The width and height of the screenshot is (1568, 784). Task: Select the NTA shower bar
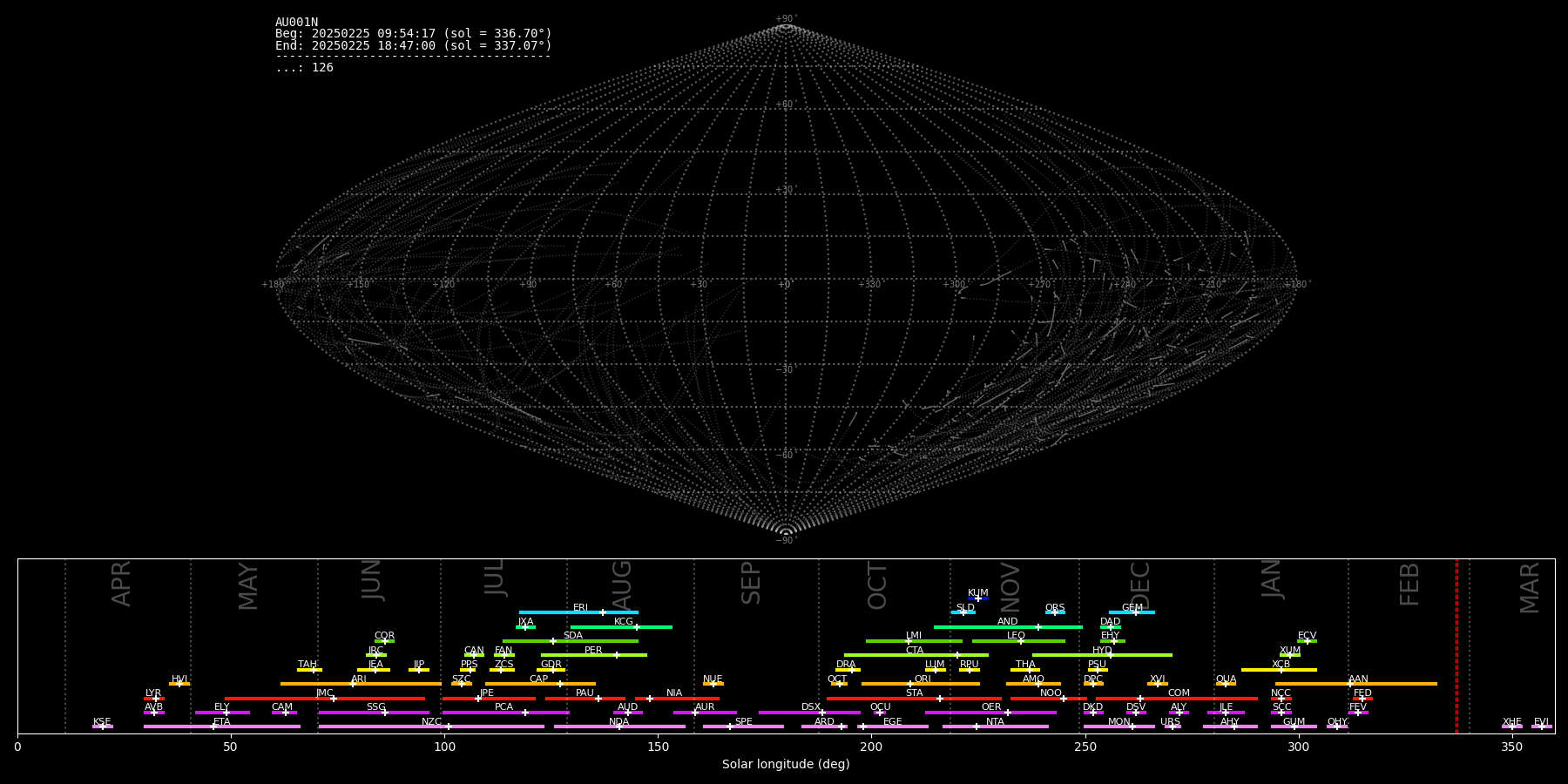(x=995, y=727)
